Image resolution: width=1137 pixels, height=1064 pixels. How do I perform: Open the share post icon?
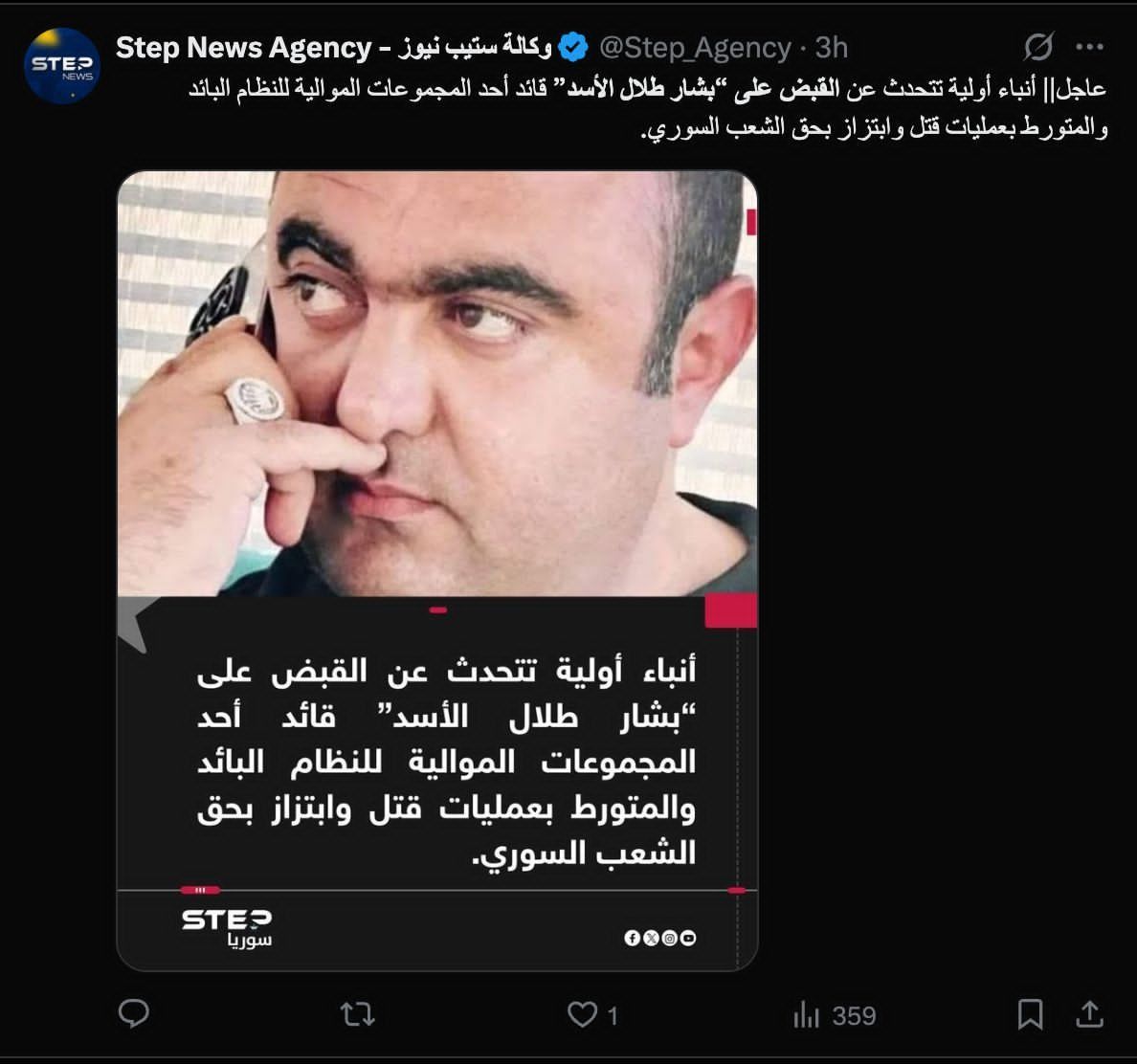(1089, 1014)
